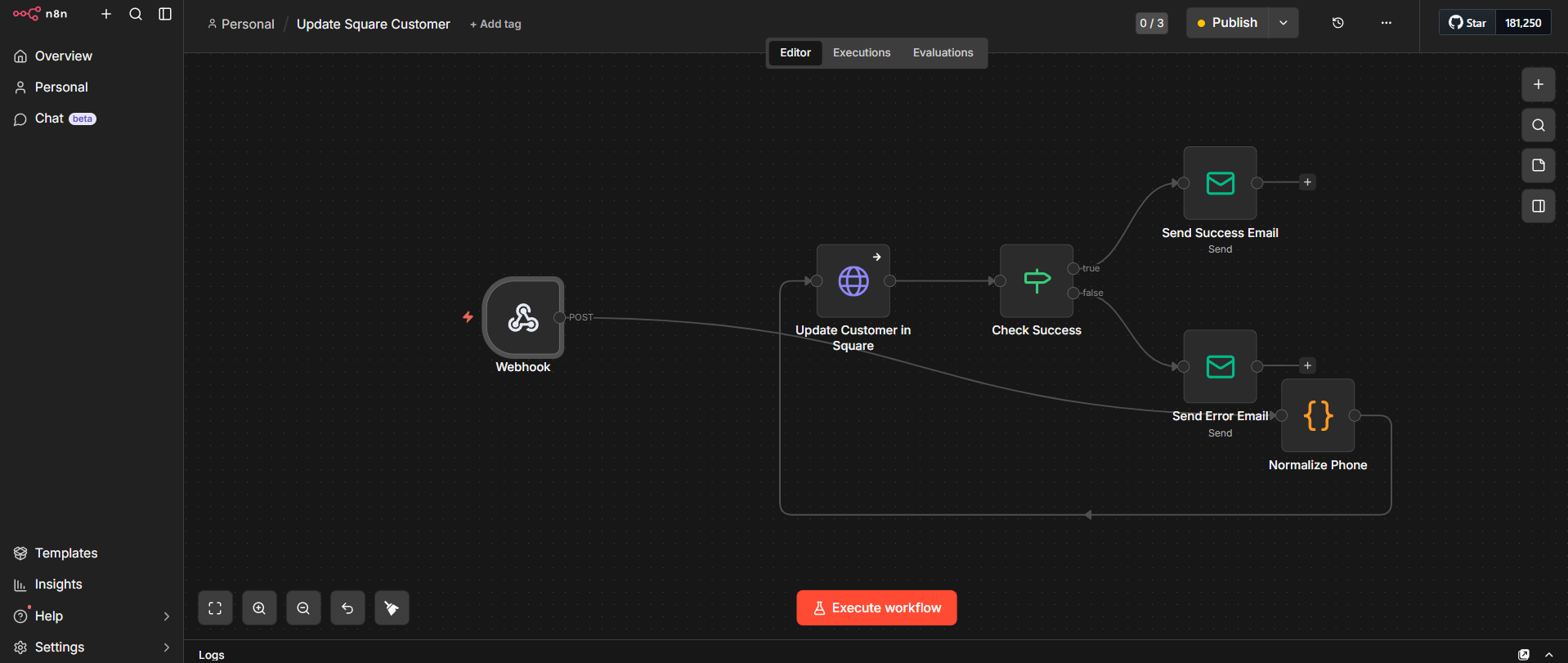Select the Send Success Email node
The height and width of the screenshot is (663, 1568).
coord(1221,183)
